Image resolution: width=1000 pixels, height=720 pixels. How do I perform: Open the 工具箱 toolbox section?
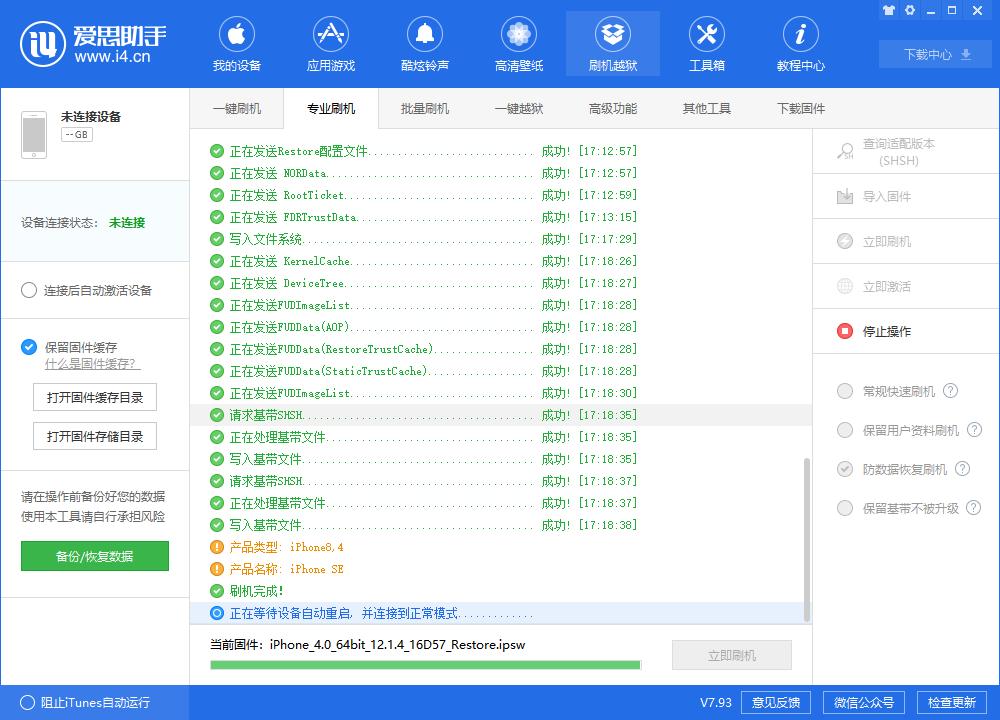[706, 43]
